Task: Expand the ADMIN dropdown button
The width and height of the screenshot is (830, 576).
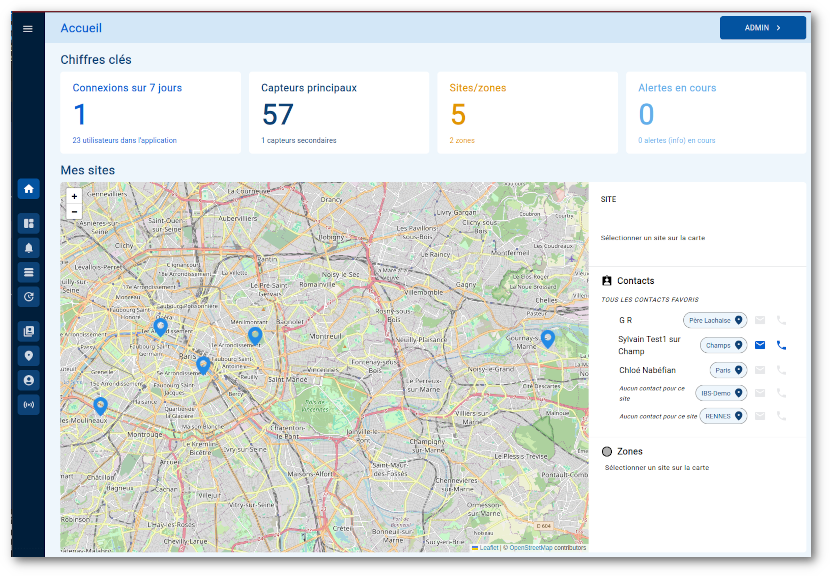Action: 762,28
